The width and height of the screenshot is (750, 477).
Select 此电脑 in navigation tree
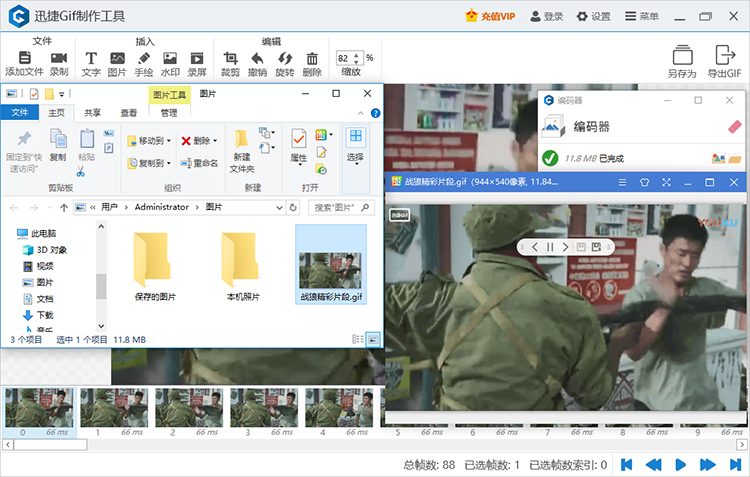(x=37, y=233)
